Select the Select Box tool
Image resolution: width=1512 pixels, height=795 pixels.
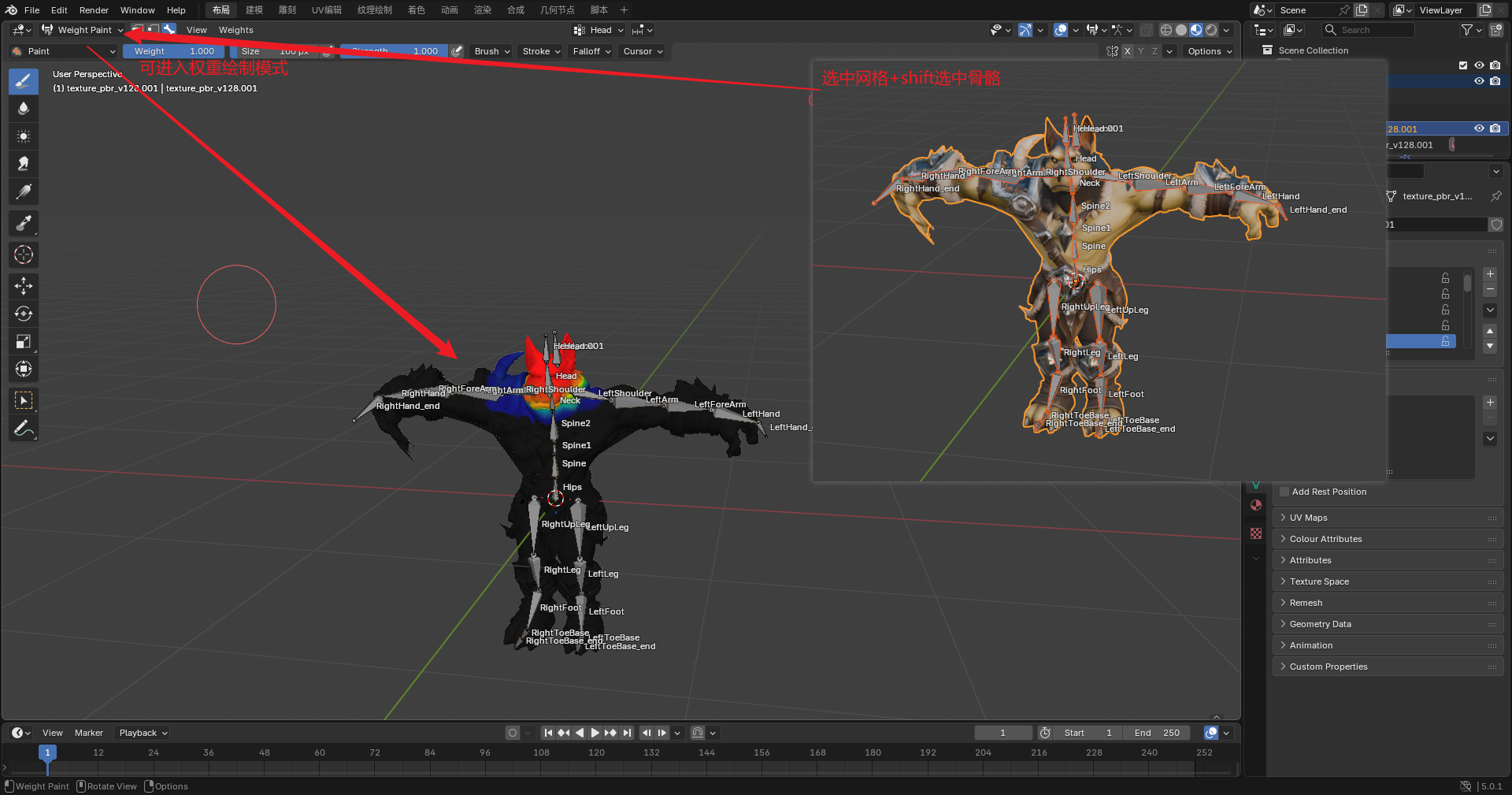pyautogui.click(x=24, y=400)
